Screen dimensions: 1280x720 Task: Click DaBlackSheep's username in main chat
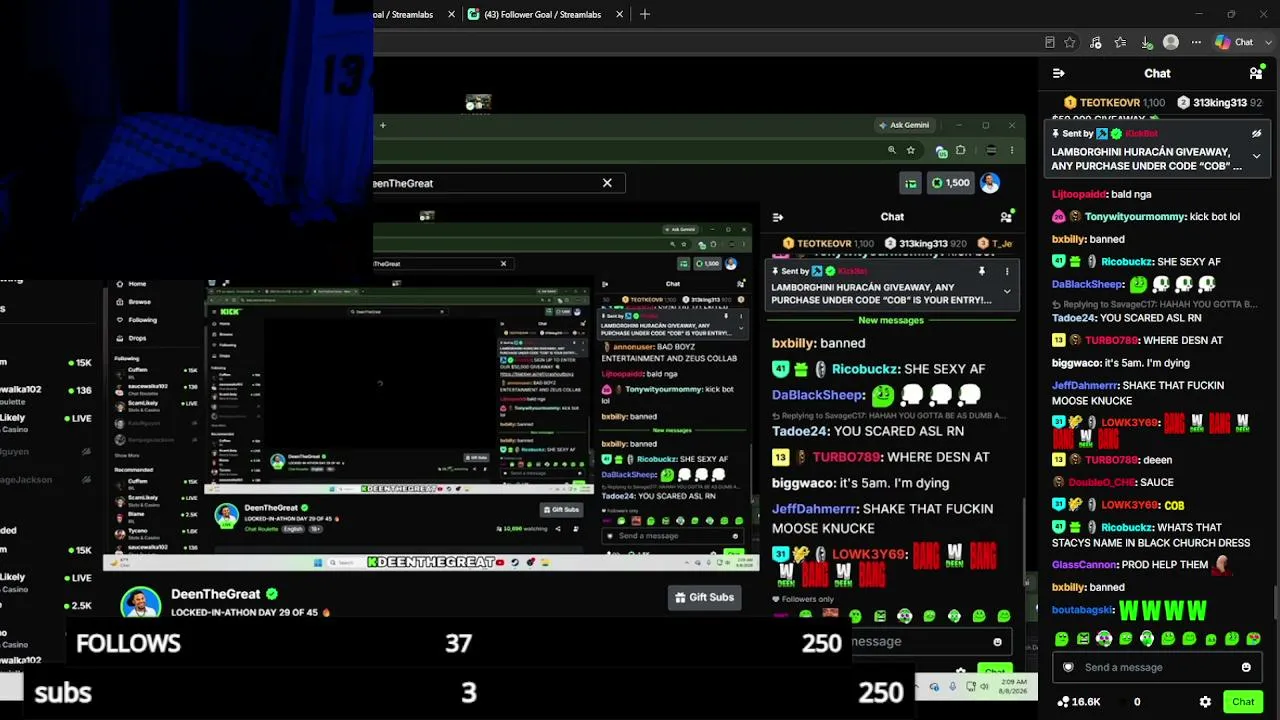[x=1088, y=284]
